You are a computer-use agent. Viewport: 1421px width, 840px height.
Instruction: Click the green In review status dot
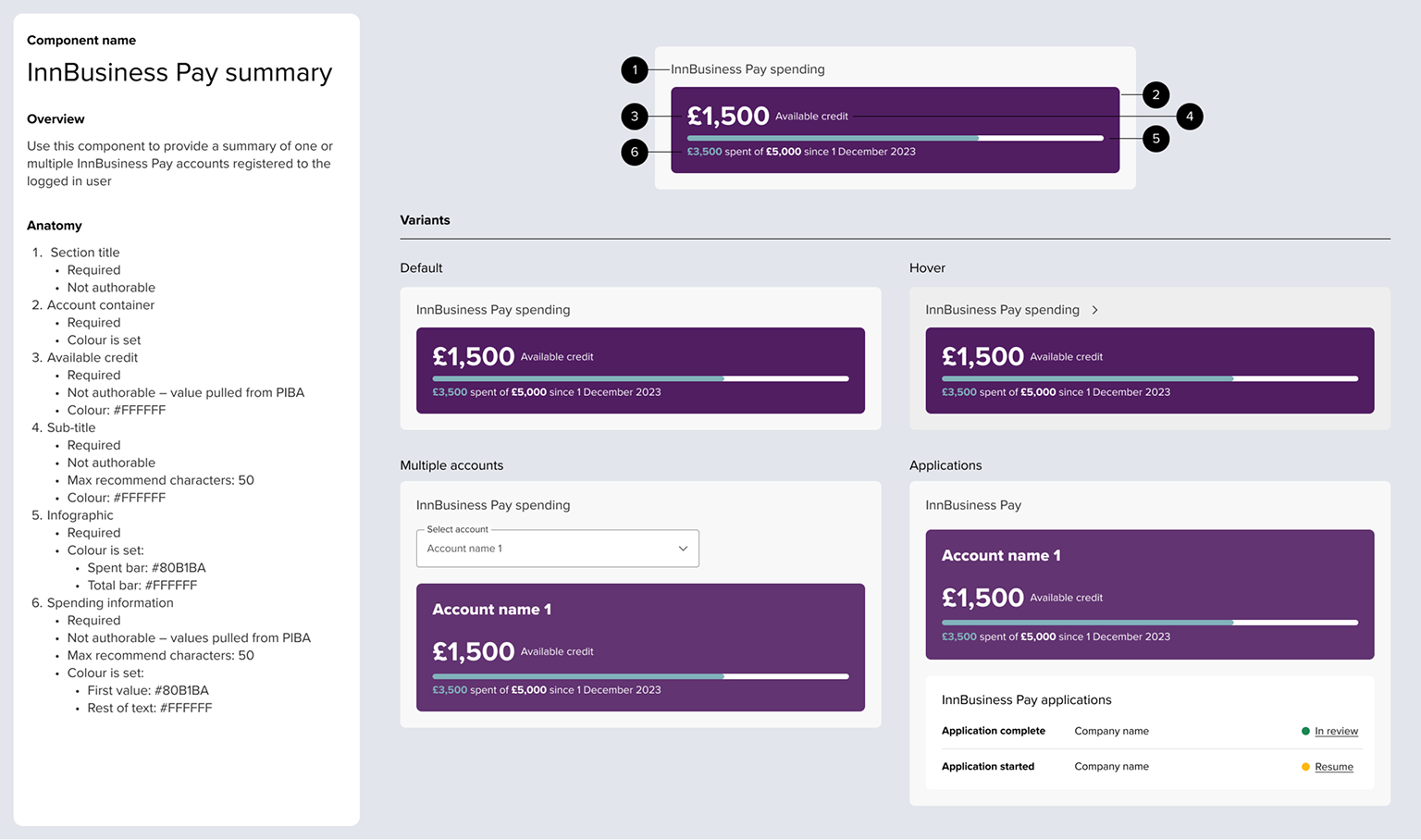pyautogui.click(x=1305, y=731)
